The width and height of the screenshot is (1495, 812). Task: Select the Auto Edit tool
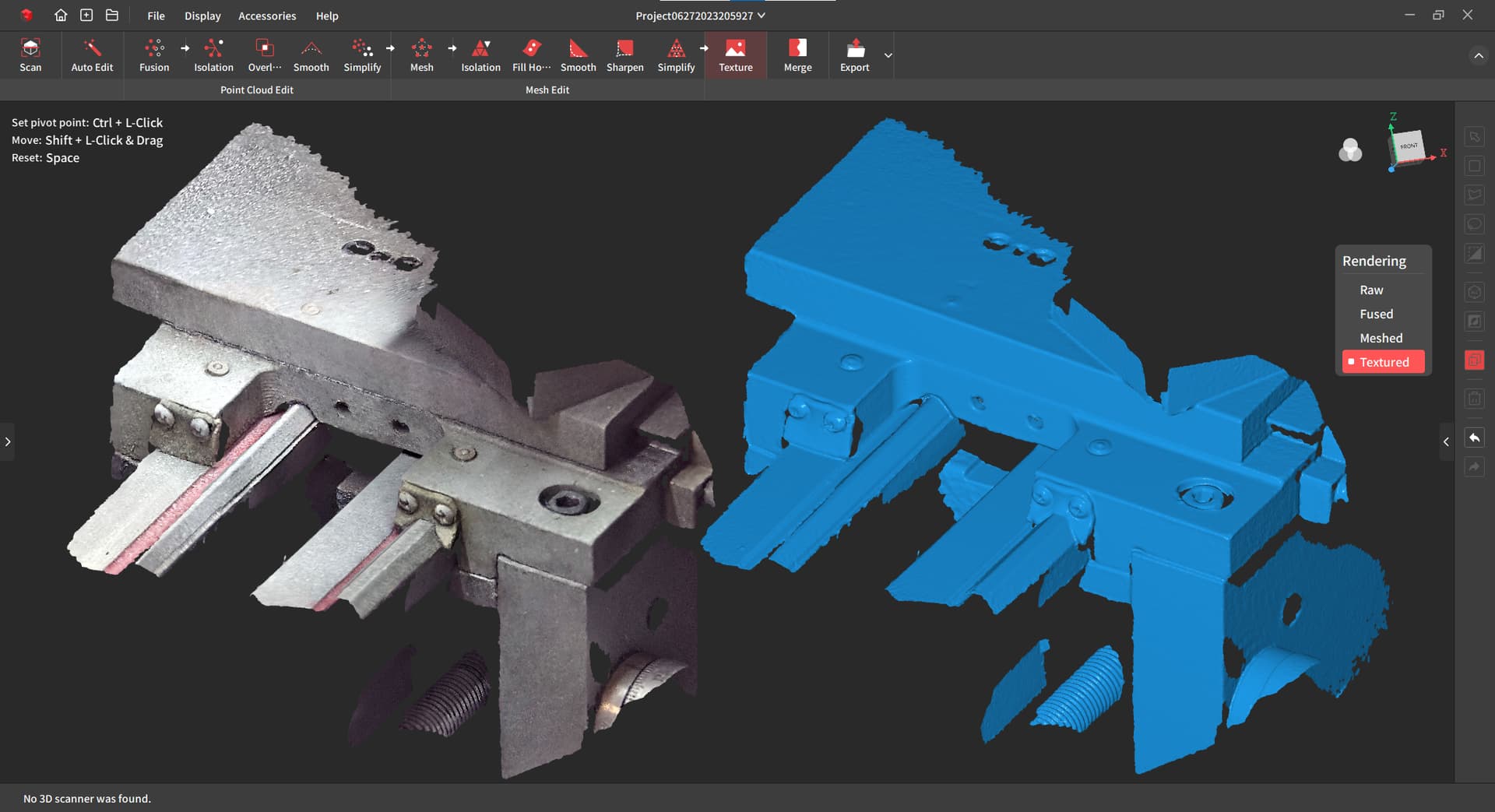(92, 54)
